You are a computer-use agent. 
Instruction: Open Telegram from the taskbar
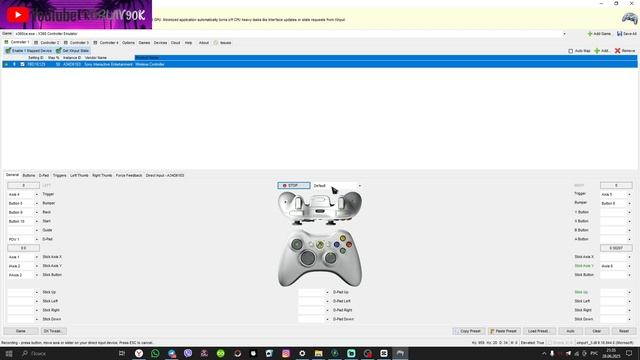(x=171, y=353)
